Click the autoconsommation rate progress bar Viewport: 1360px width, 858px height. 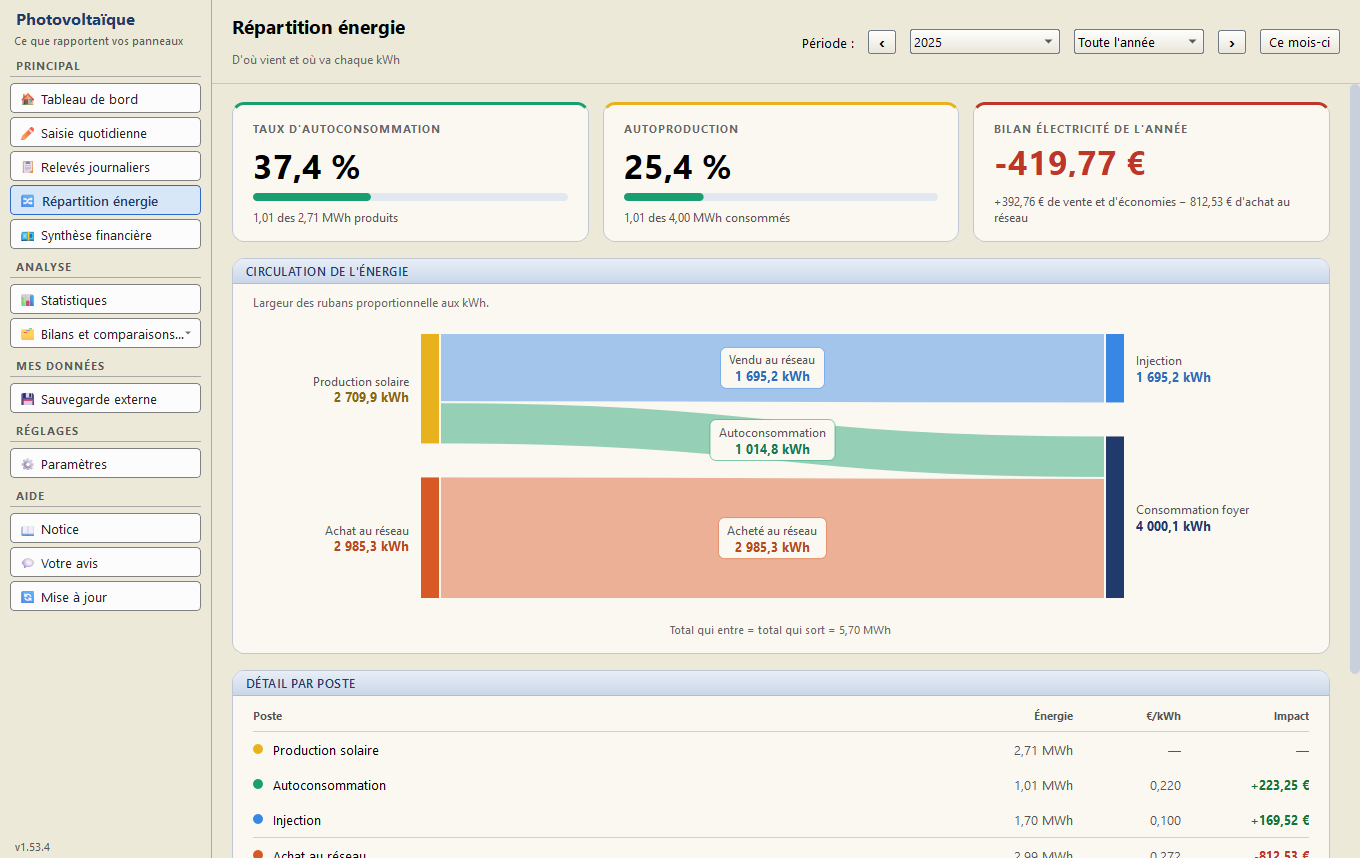[x=410, y=197]
